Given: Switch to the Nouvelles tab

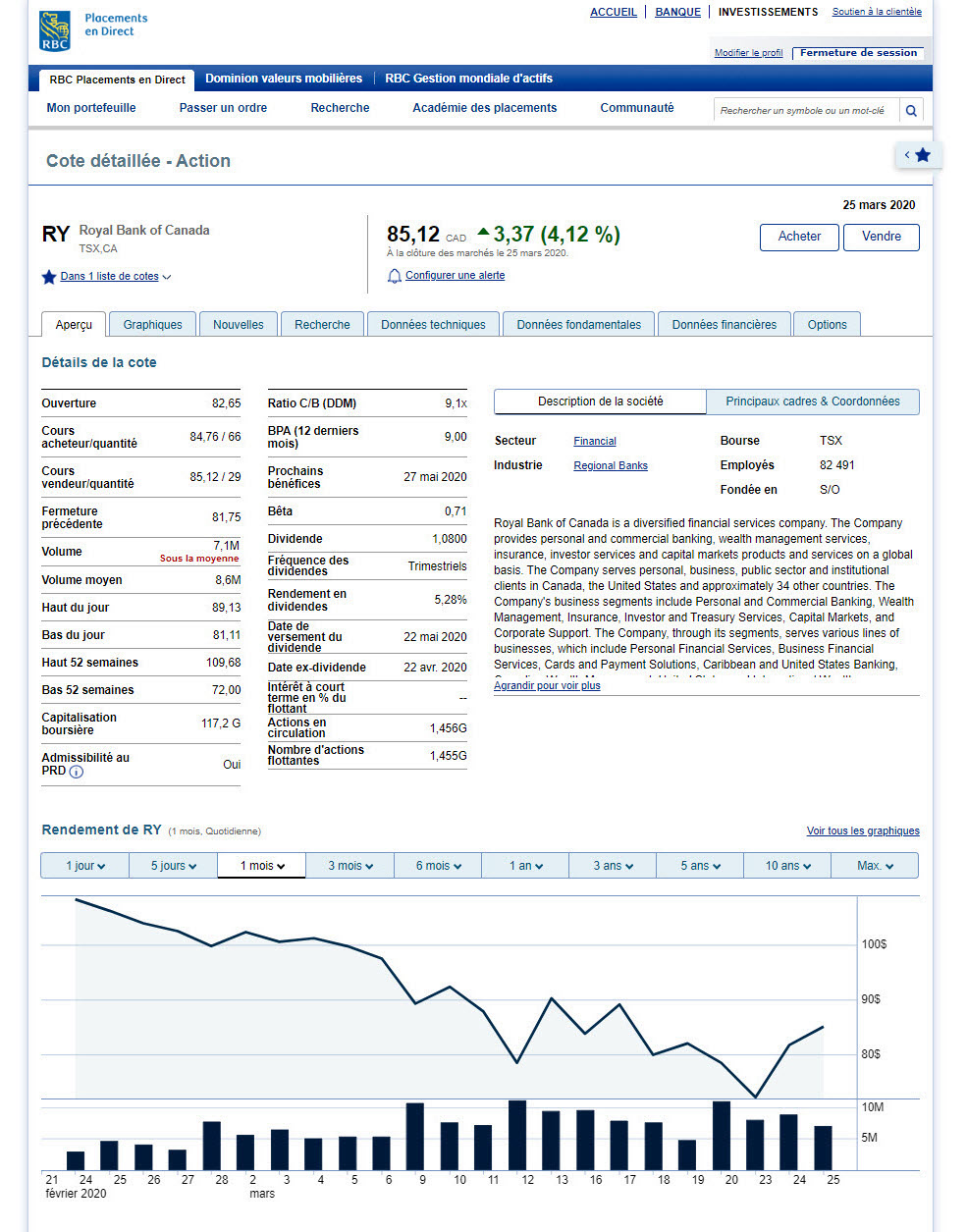Looking at the screenshot, I should tap(239, 325).
